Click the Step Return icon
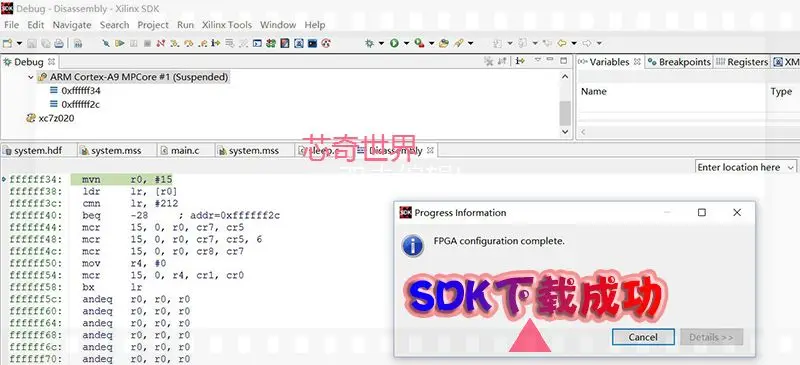 click(203, 43)
